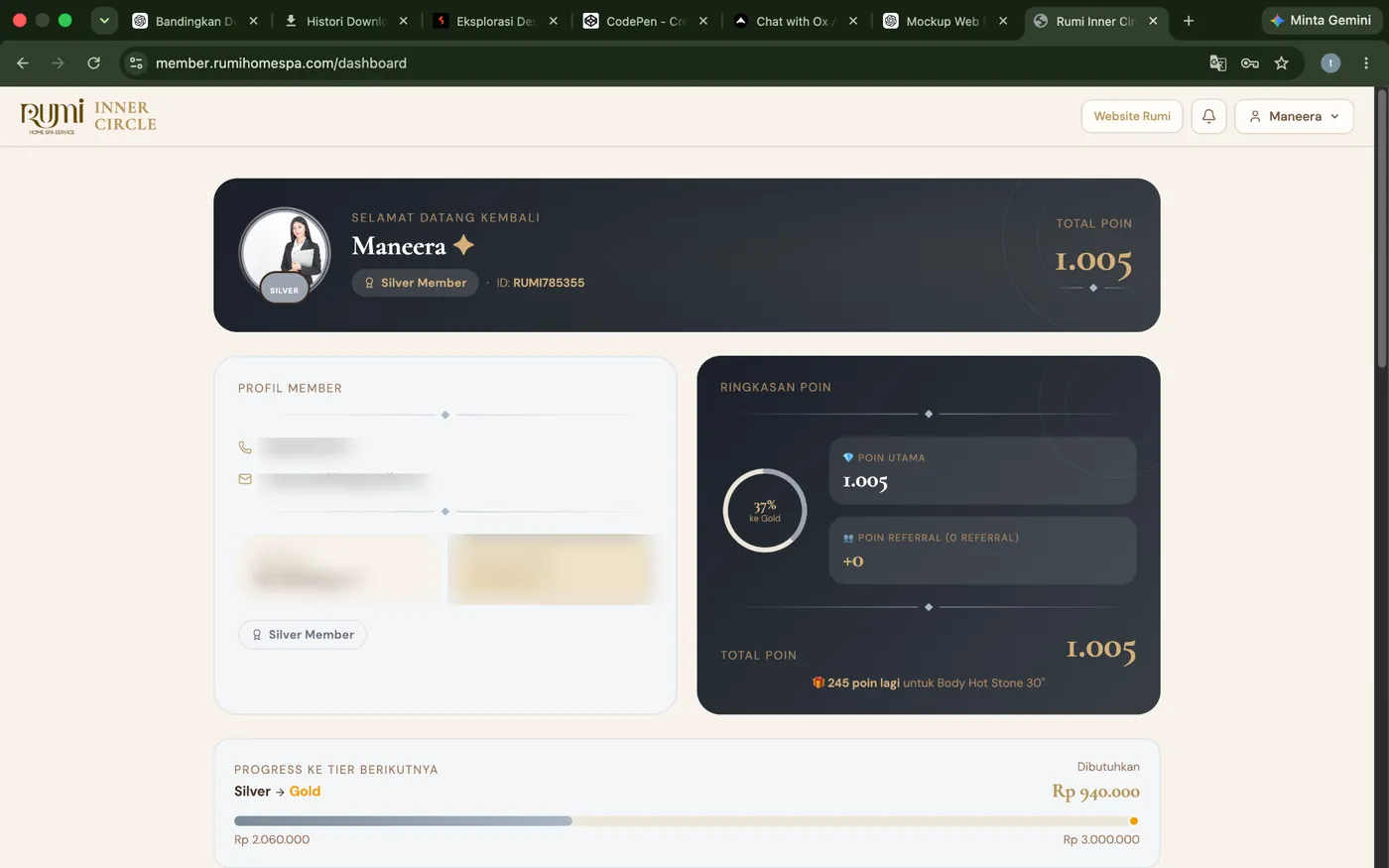Click the orange dot at progress bar end
This screenshot has height=868, width=1389.
coord(1134,821)
